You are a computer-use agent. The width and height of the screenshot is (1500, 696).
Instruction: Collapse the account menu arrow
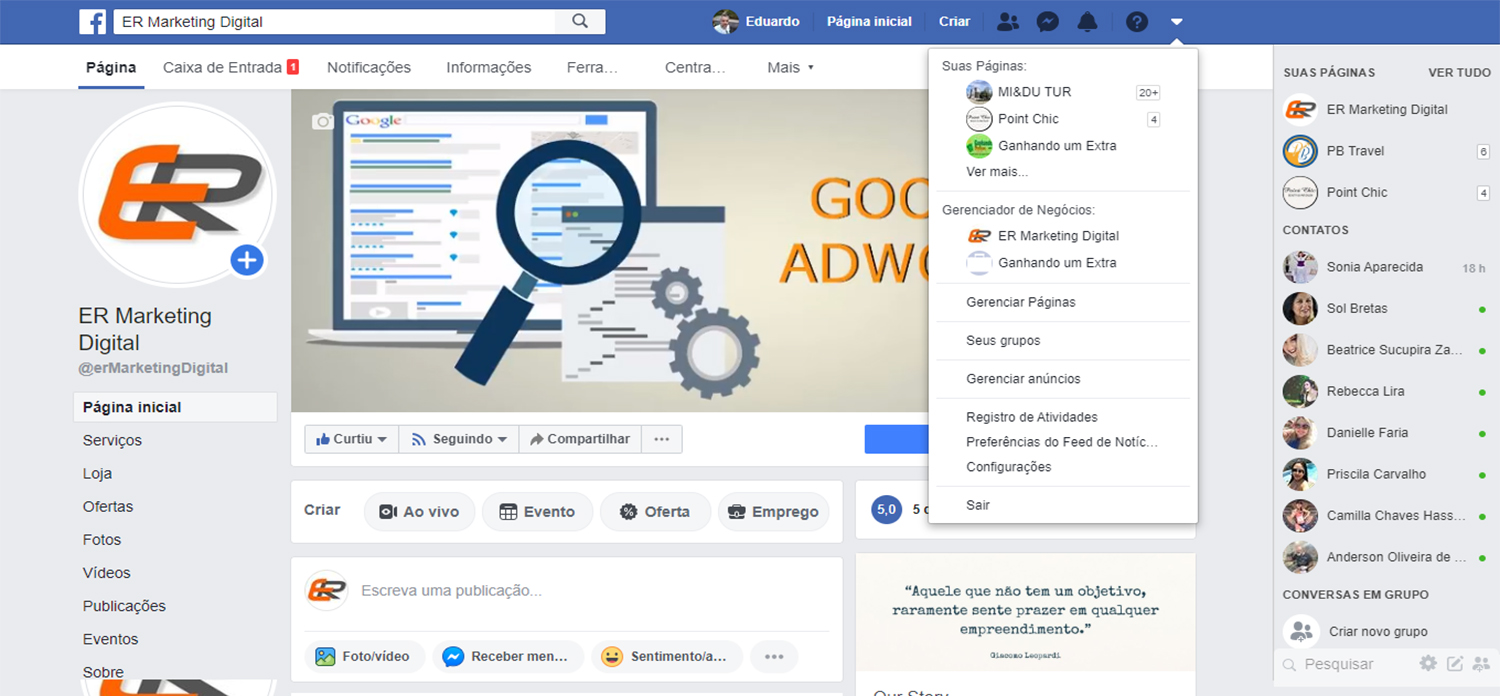1177,21
